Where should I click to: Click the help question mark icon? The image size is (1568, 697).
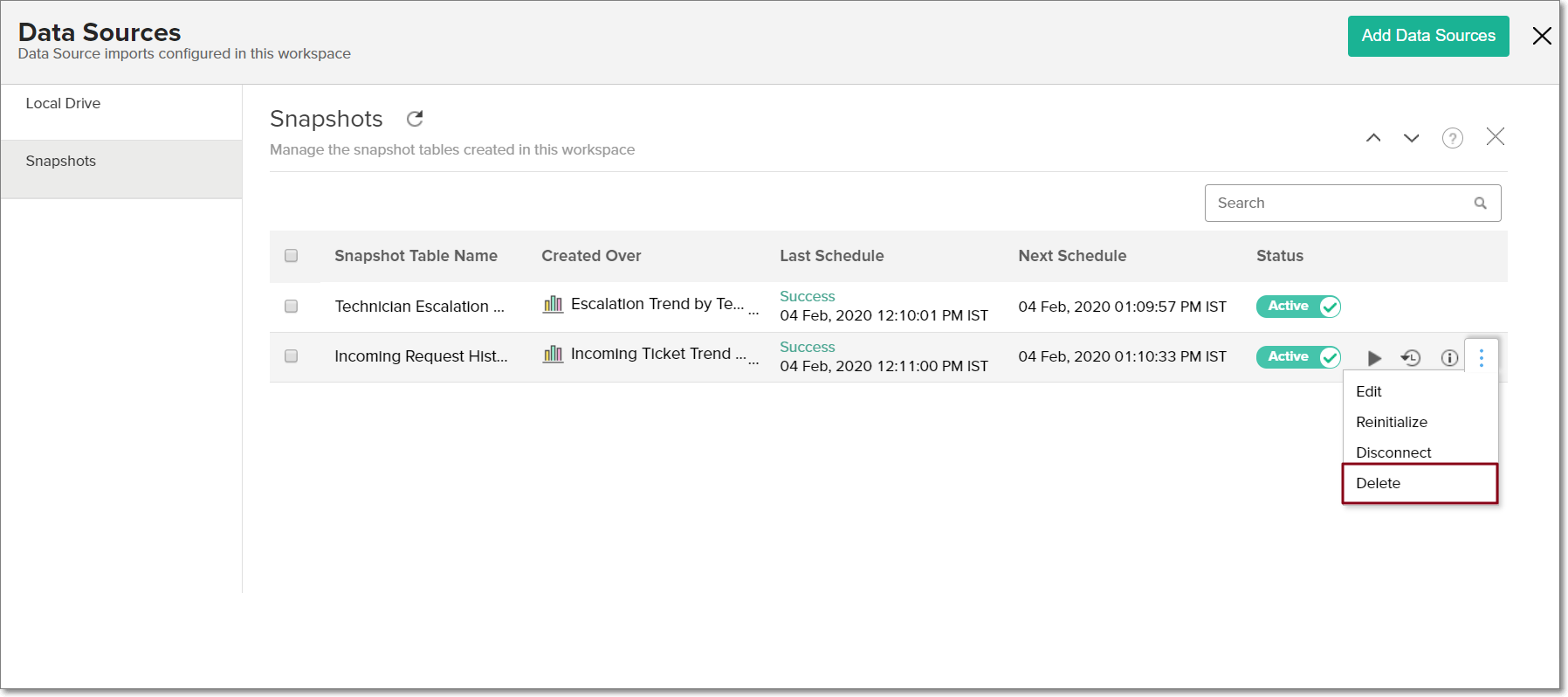click(1452, 138)
